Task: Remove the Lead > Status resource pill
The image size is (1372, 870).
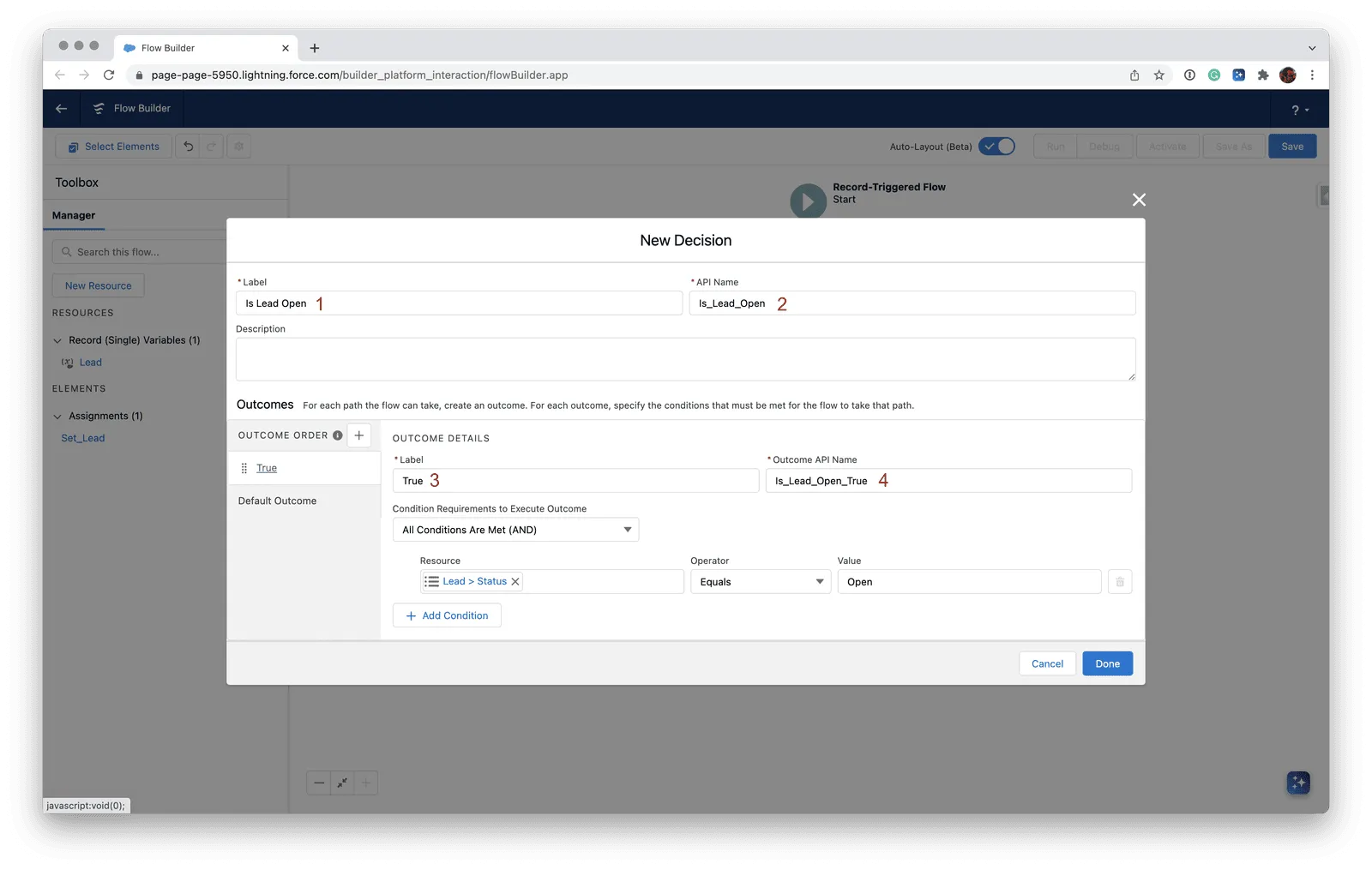Action: pyautogui.click(x=515, y=581)
